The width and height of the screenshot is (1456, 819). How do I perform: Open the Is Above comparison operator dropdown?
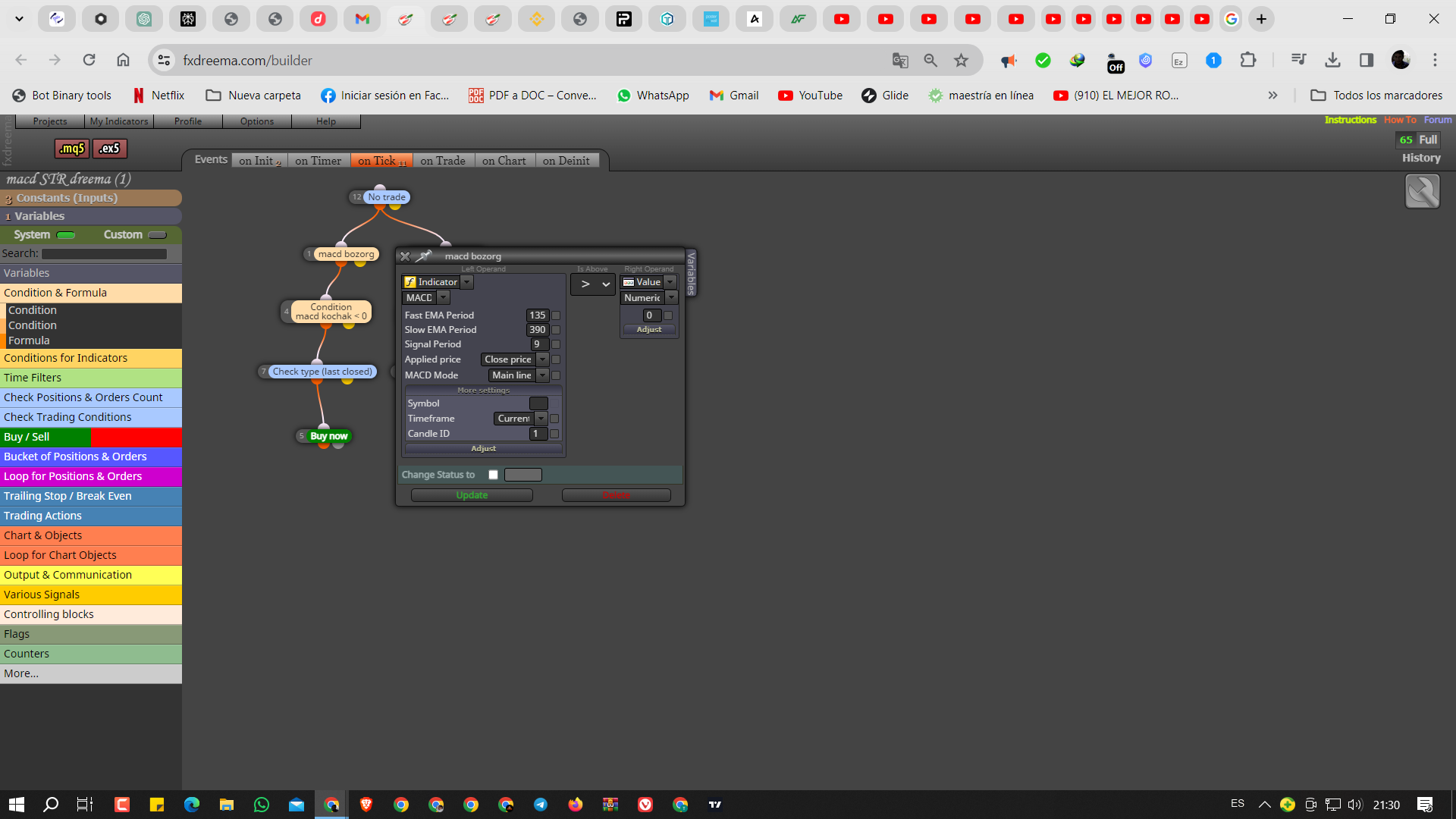[593, 284]
